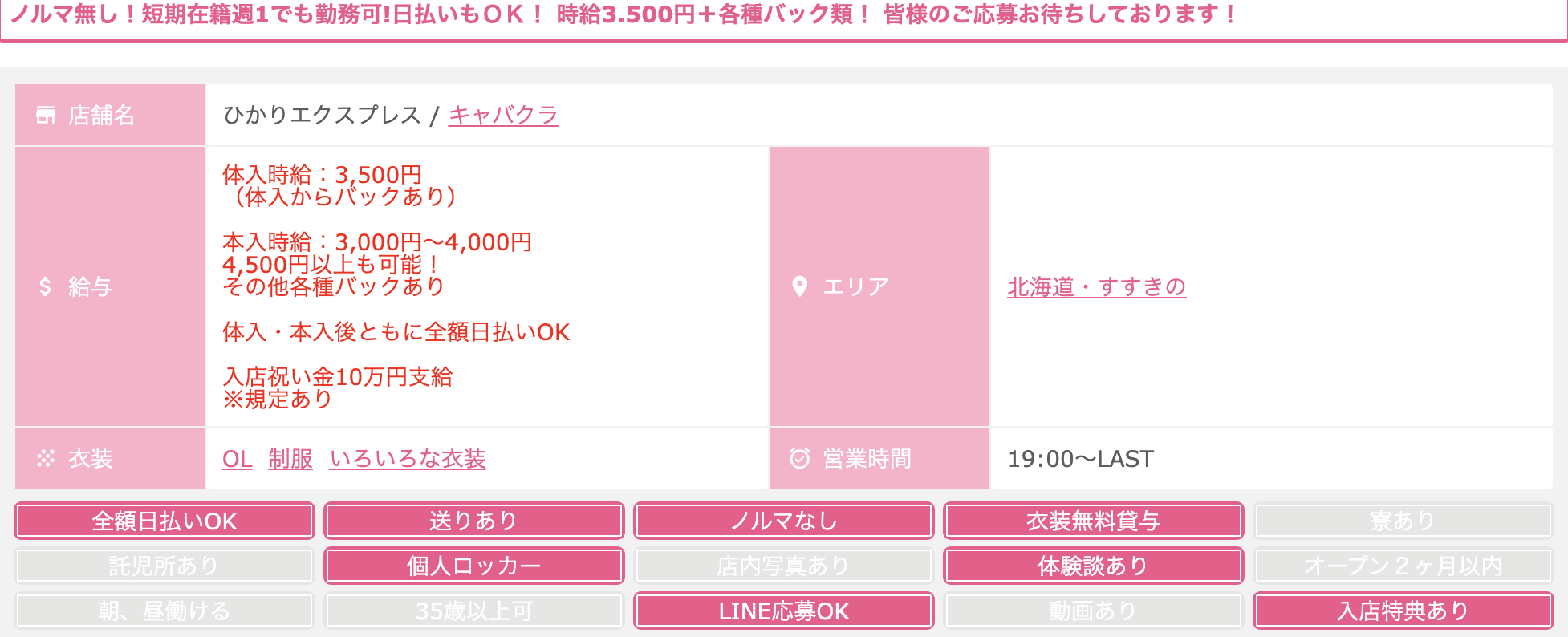
Task: Click the costume icon beside 衣装
Action: [x=46, y=458]
